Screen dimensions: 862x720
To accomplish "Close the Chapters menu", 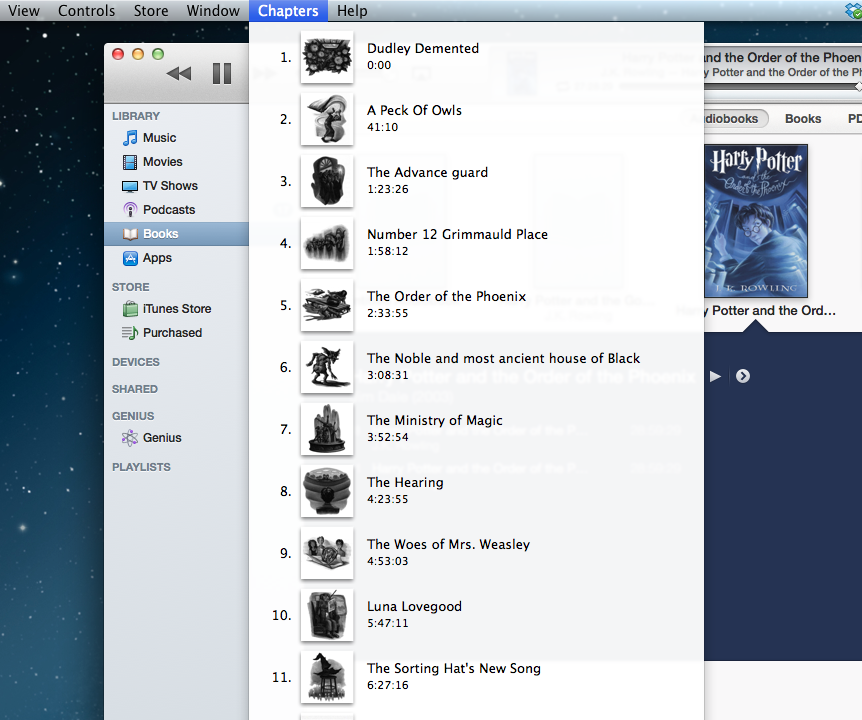I will point(288,10).
